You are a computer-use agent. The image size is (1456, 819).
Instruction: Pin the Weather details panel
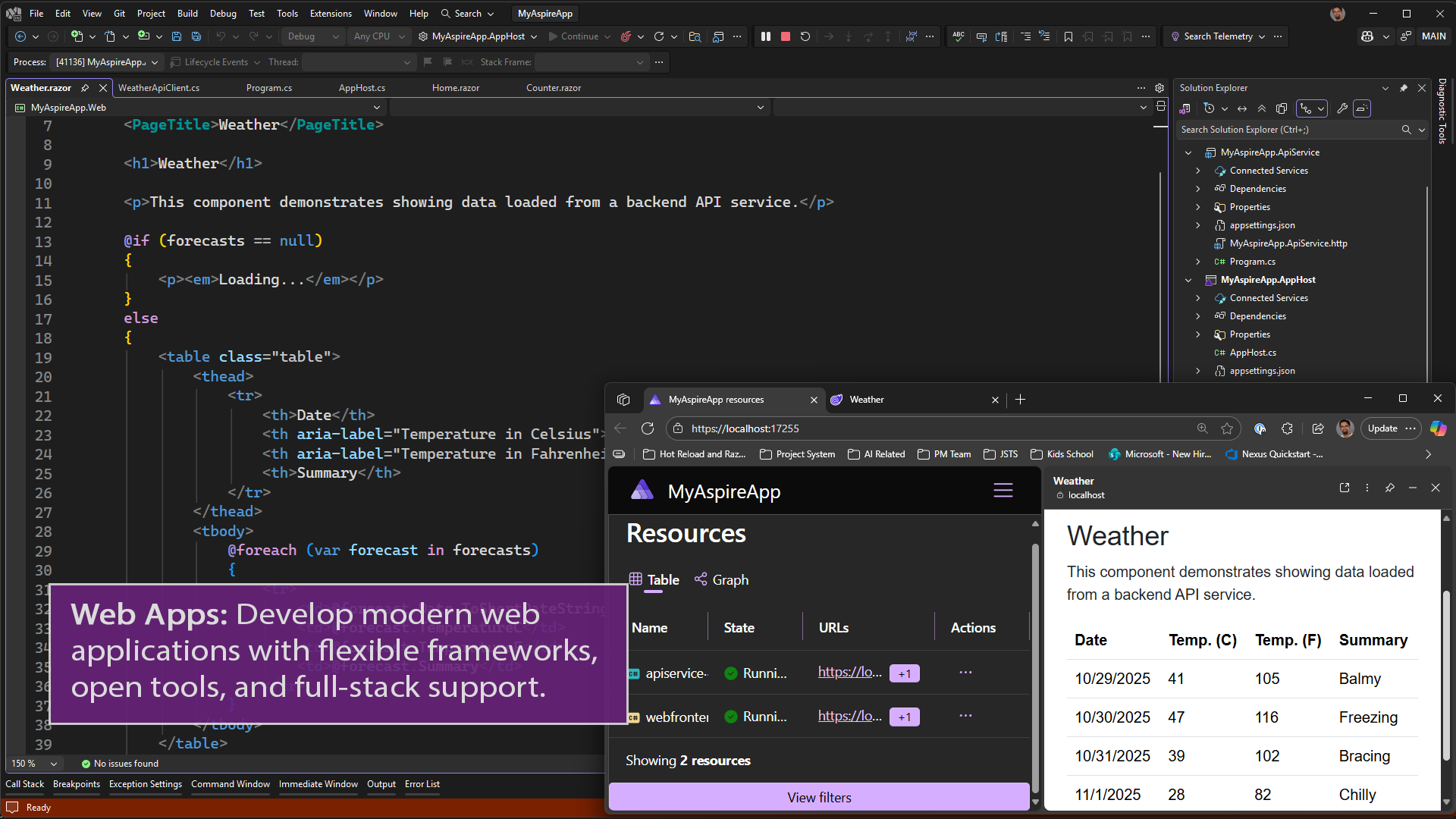[1390, 488]
